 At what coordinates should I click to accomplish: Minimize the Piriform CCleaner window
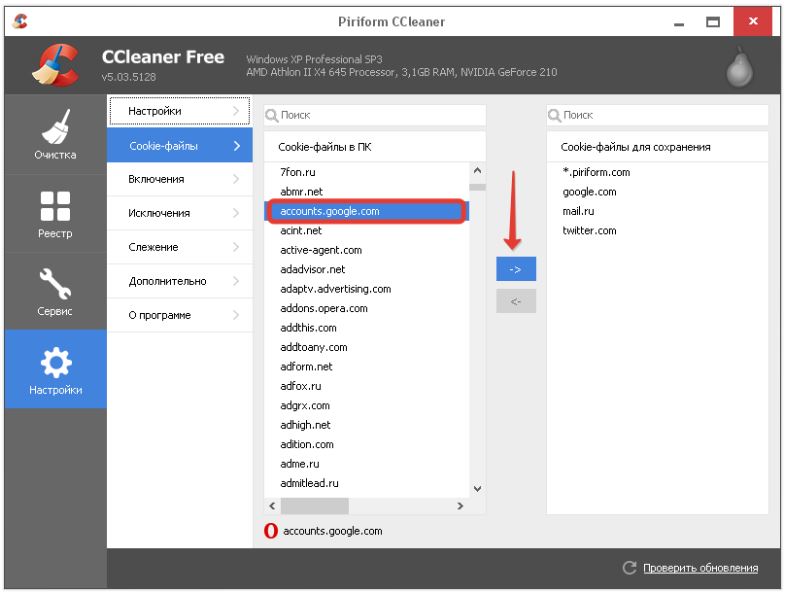pyautogui.click(x=679, y=22)
